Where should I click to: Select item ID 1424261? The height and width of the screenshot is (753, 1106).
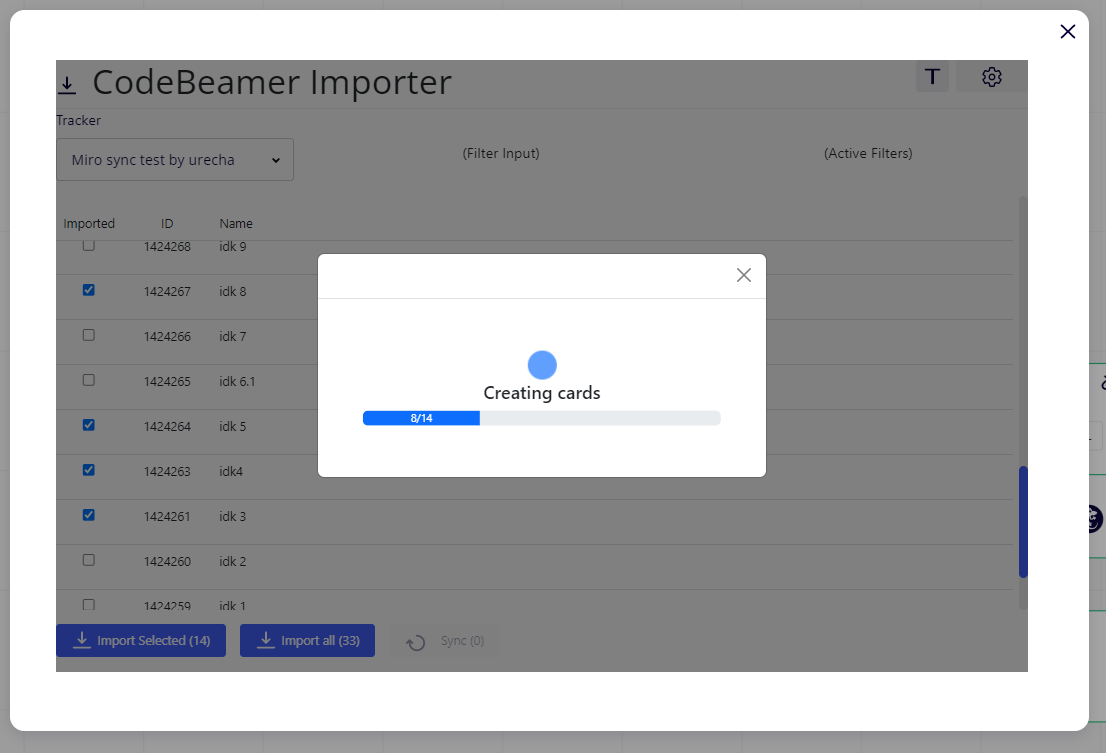pos(167,517)
